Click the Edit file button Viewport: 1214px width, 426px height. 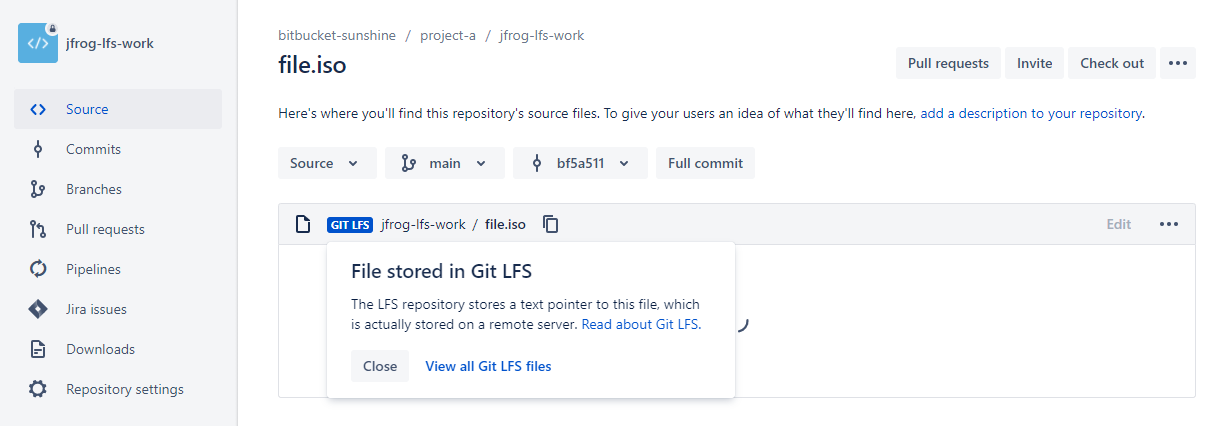pyautogui.click(x=1118, y=224)
